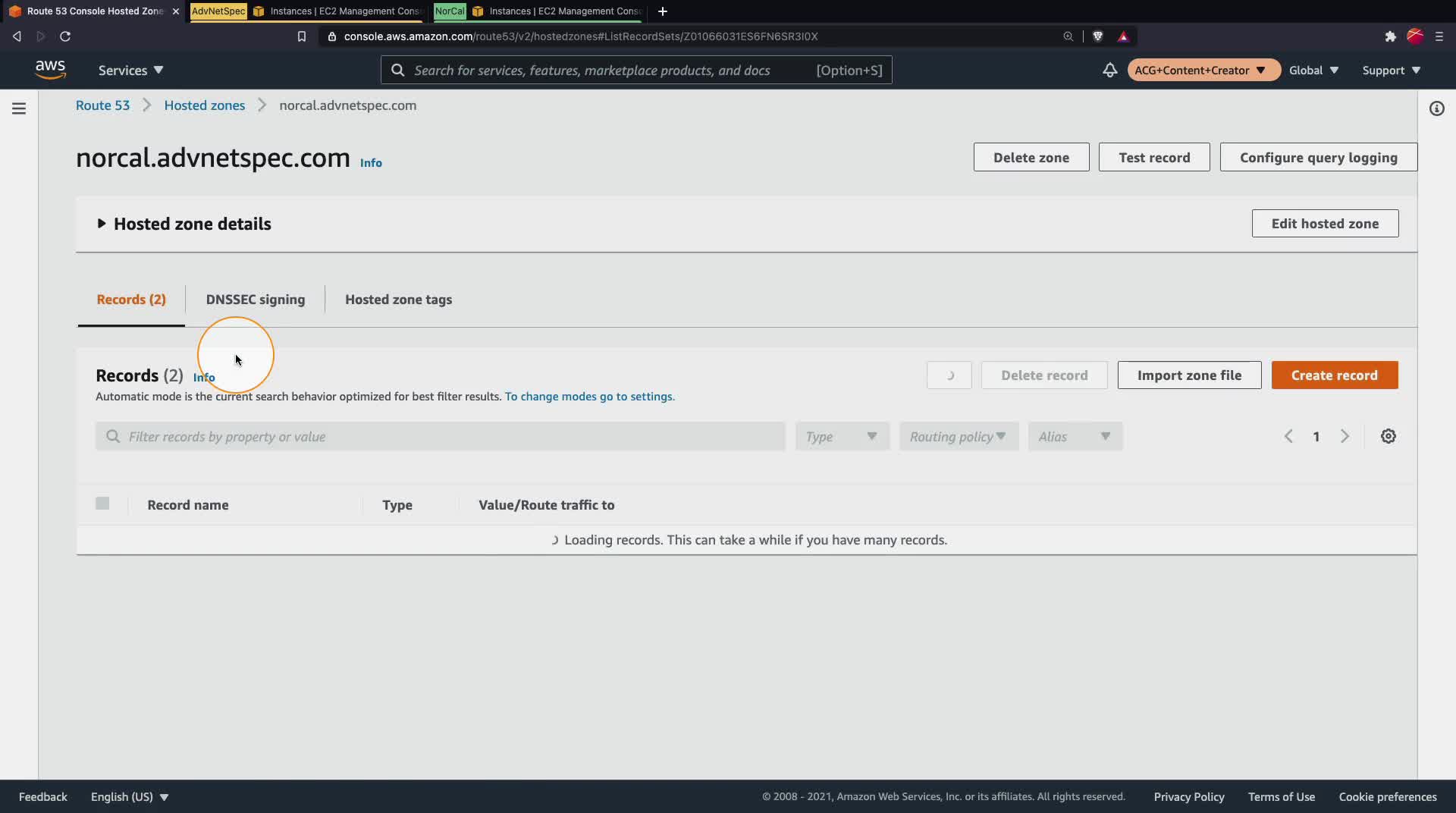
Task: Open Cookie preferences in footer
Action: click(x=1388, y=797)
